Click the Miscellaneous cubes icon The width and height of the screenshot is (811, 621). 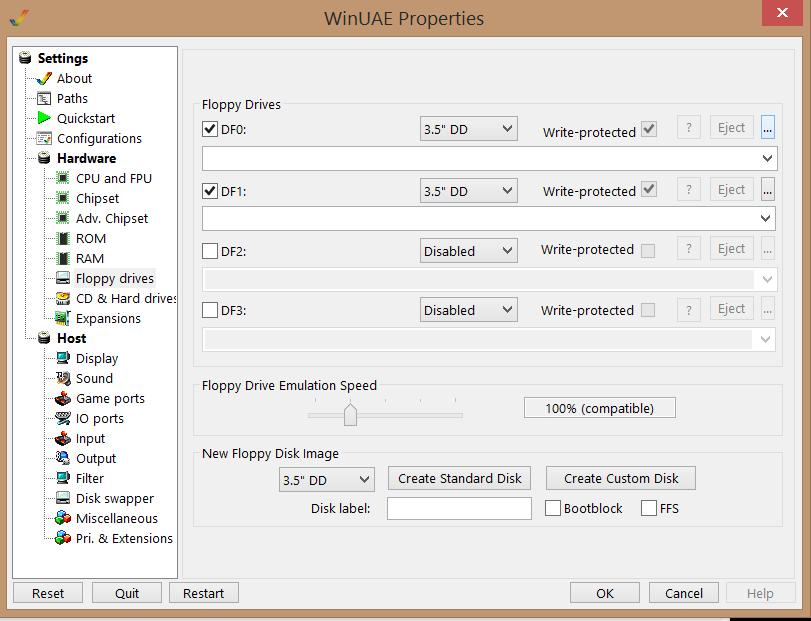[x=63, y=519]
